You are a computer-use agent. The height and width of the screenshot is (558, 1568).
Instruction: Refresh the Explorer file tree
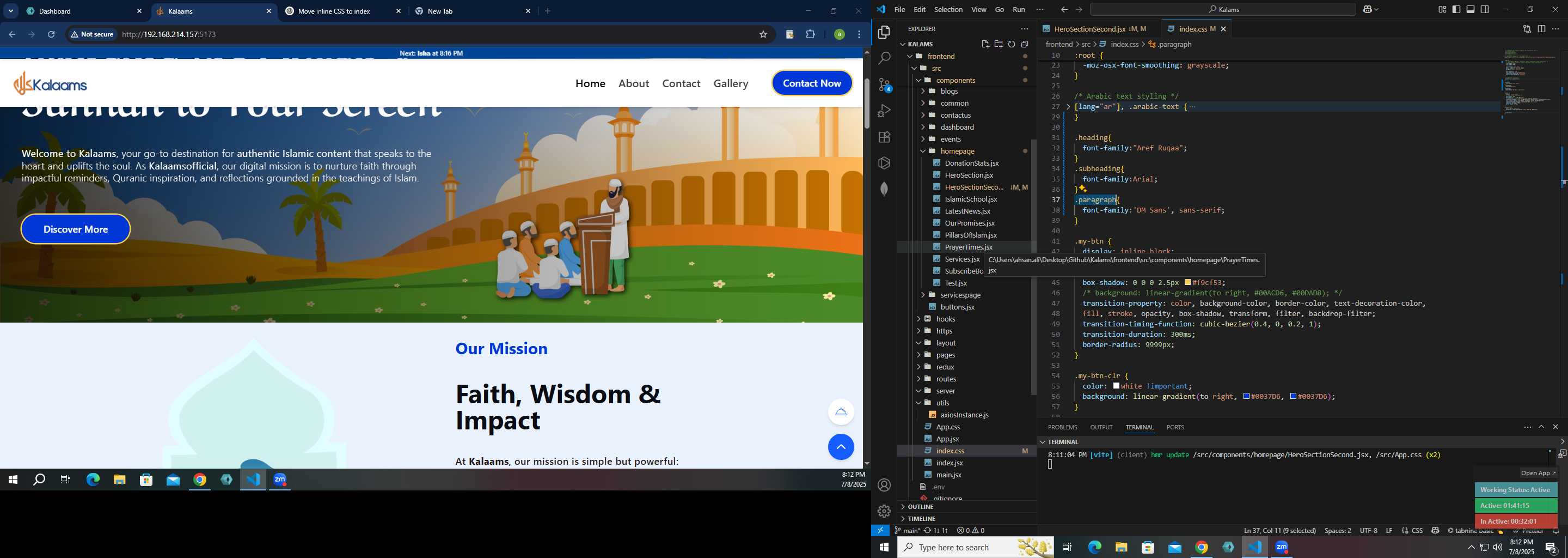tap(1012, 44)
